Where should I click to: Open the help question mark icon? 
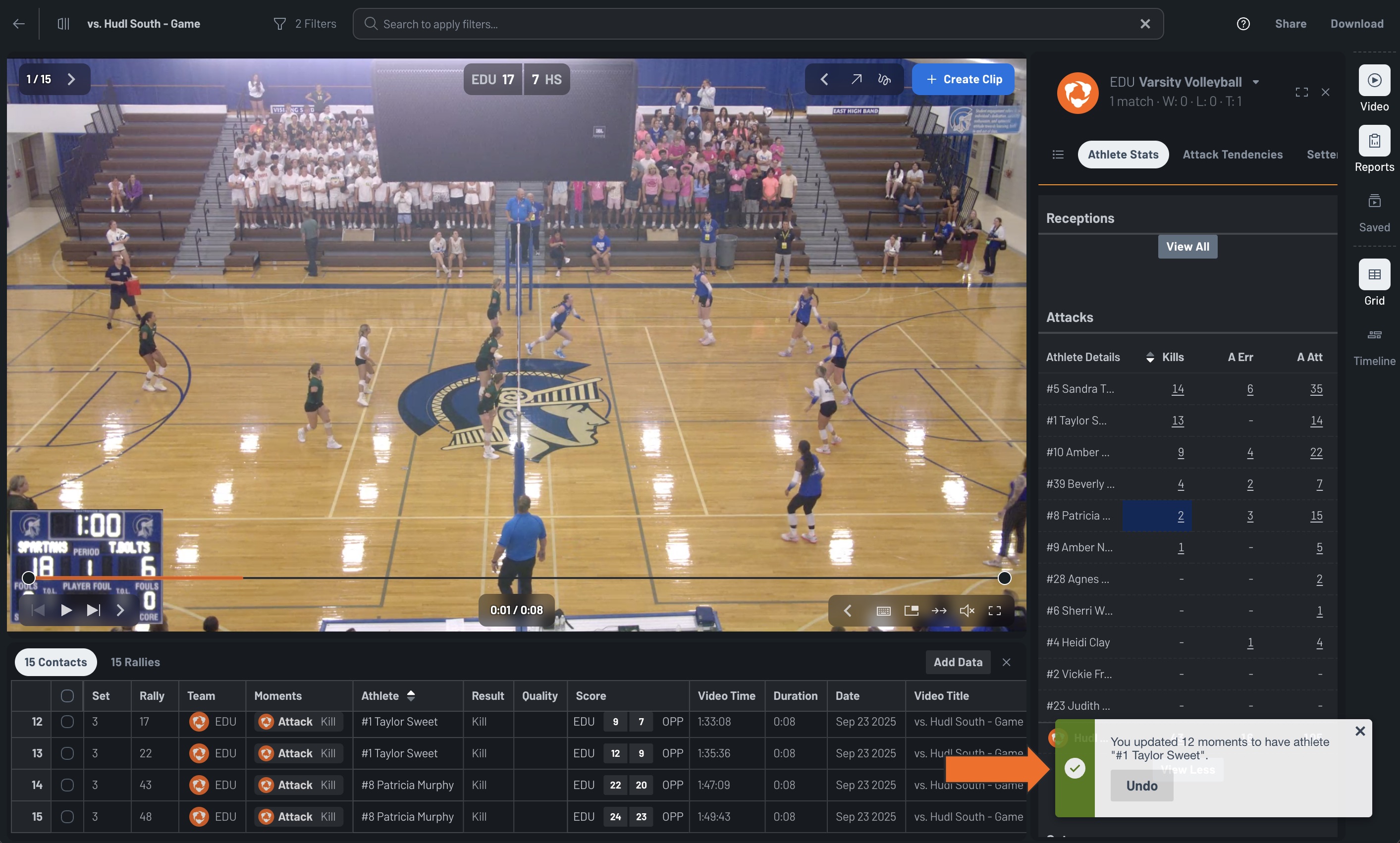click(x=1242, y=24)
